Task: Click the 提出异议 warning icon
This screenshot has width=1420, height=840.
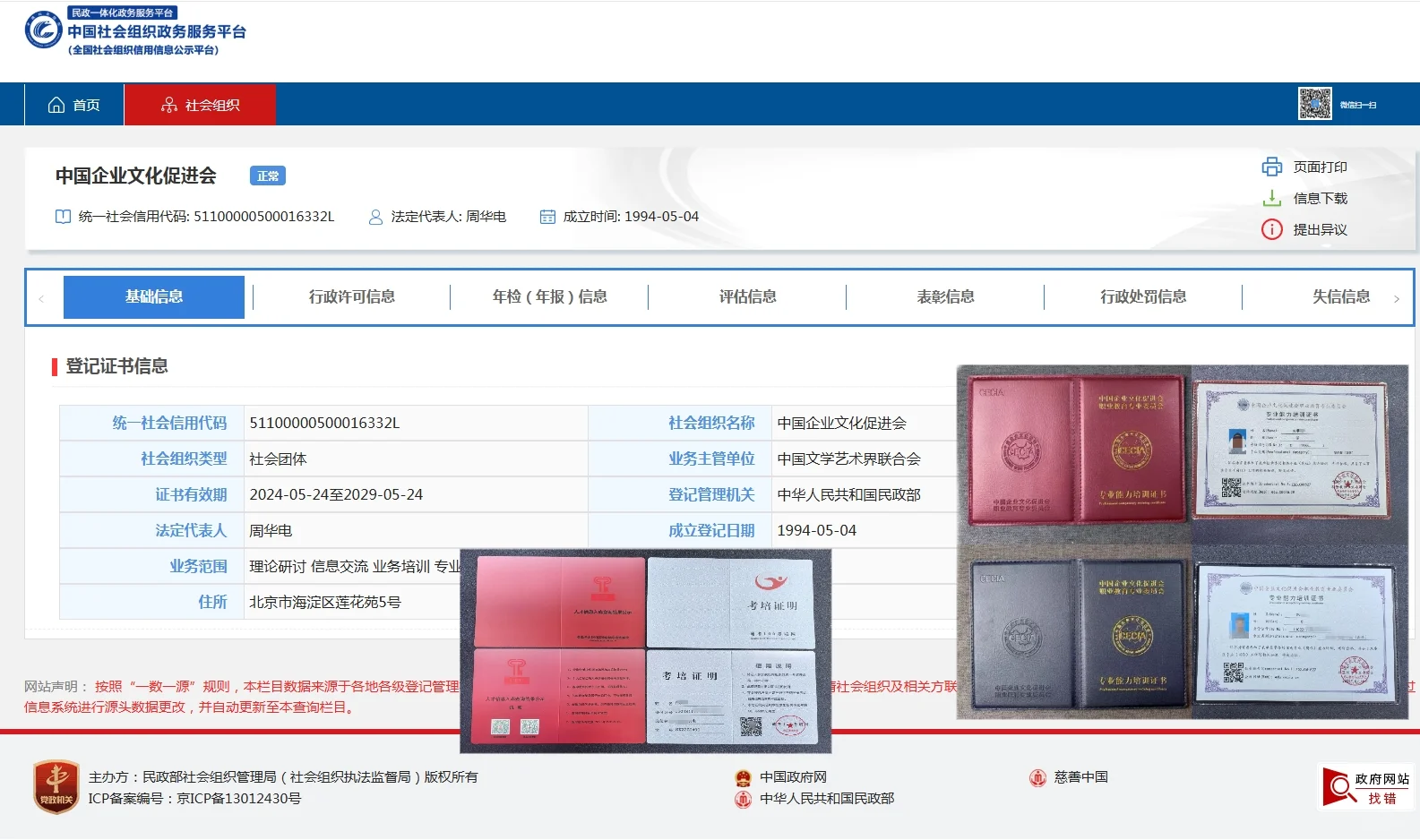Action: (1272, 229)
